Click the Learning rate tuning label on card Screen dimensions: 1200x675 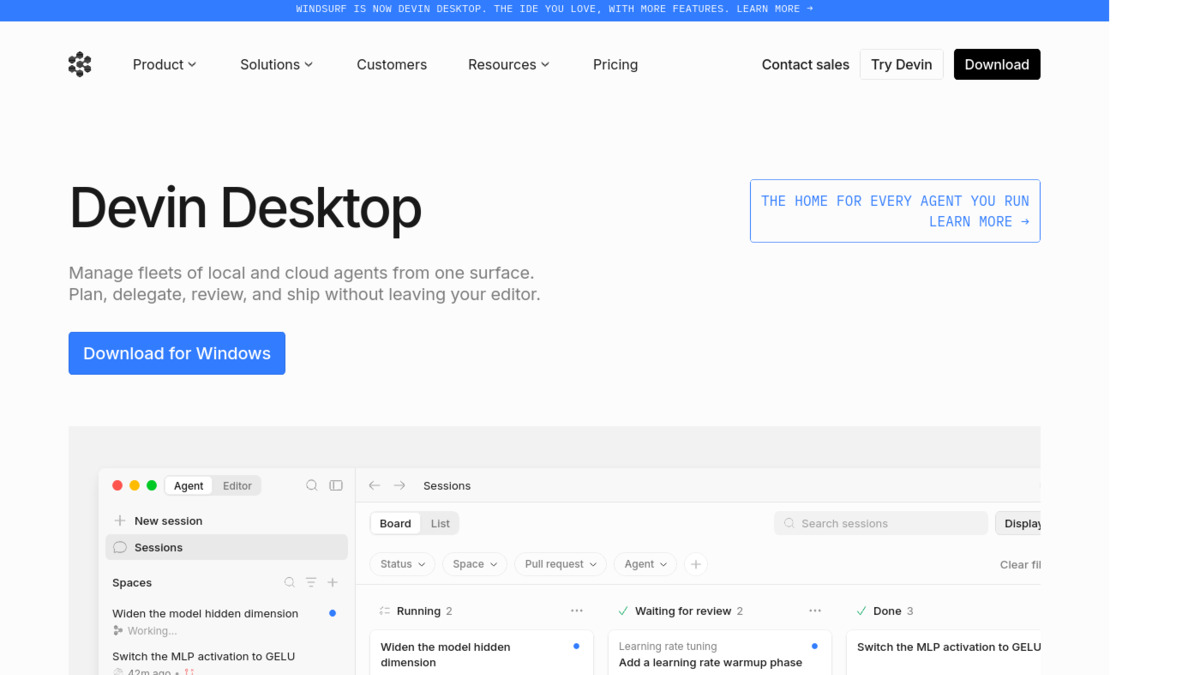(668, 646)
